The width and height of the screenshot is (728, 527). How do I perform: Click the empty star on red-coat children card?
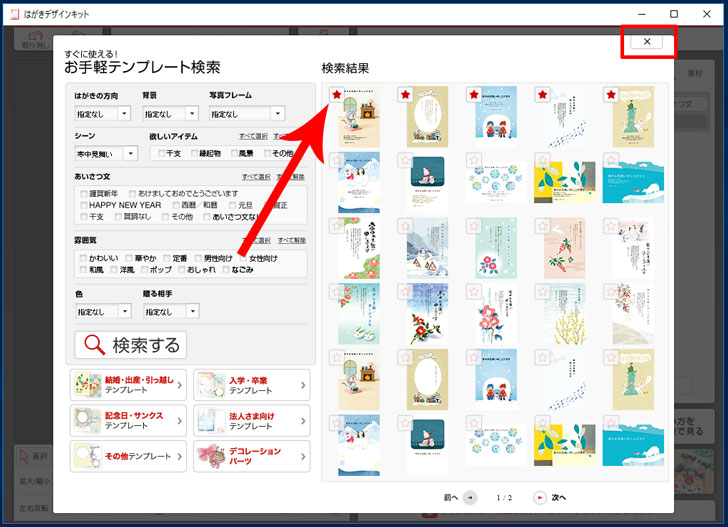tap(474, 358)
